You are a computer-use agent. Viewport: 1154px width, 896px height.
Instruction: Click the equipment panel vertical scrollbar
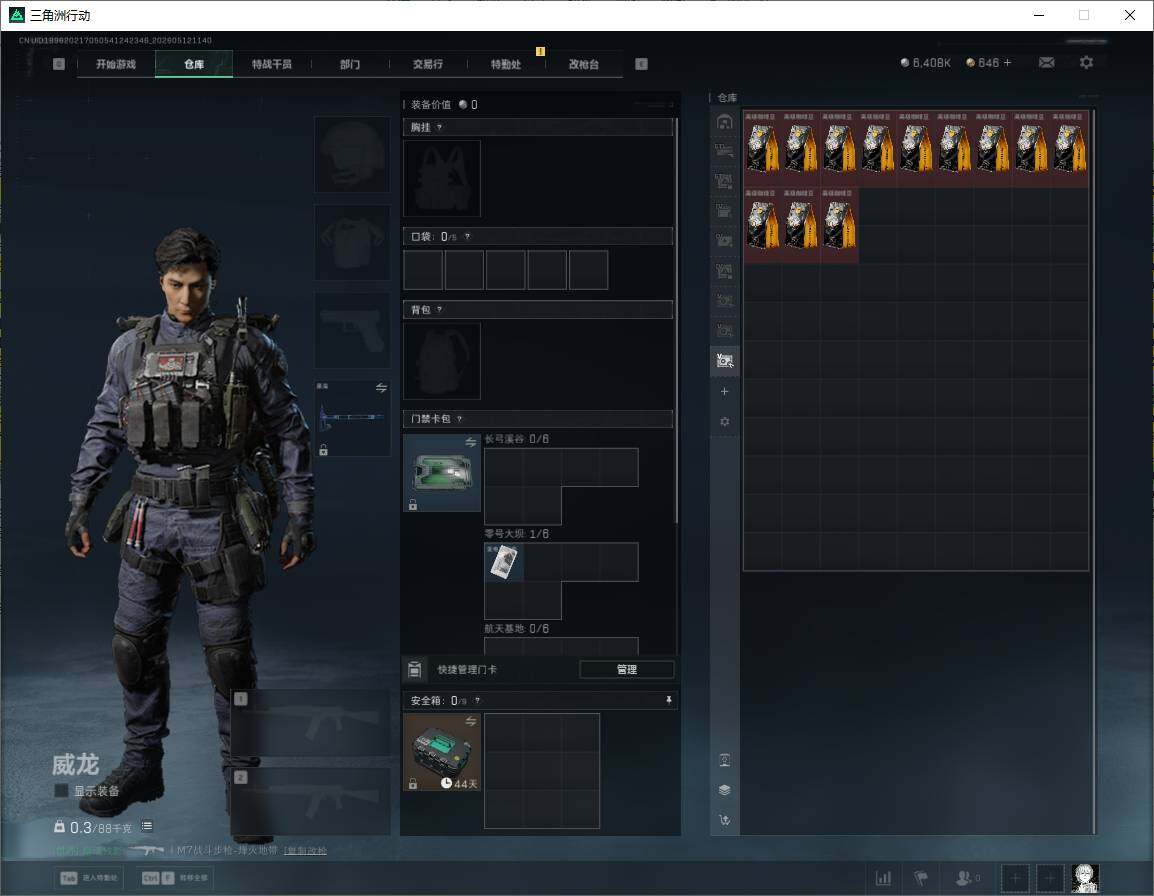[676, 320]
